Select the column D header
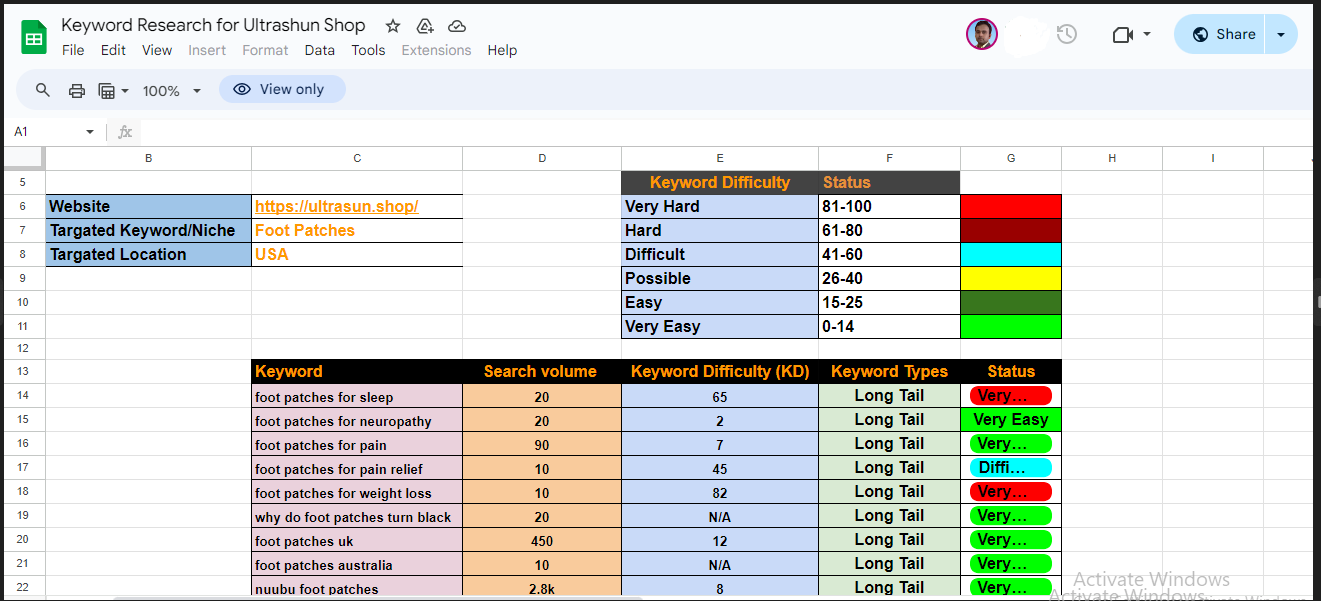The image size is (1321, 601). pos(542,158)
